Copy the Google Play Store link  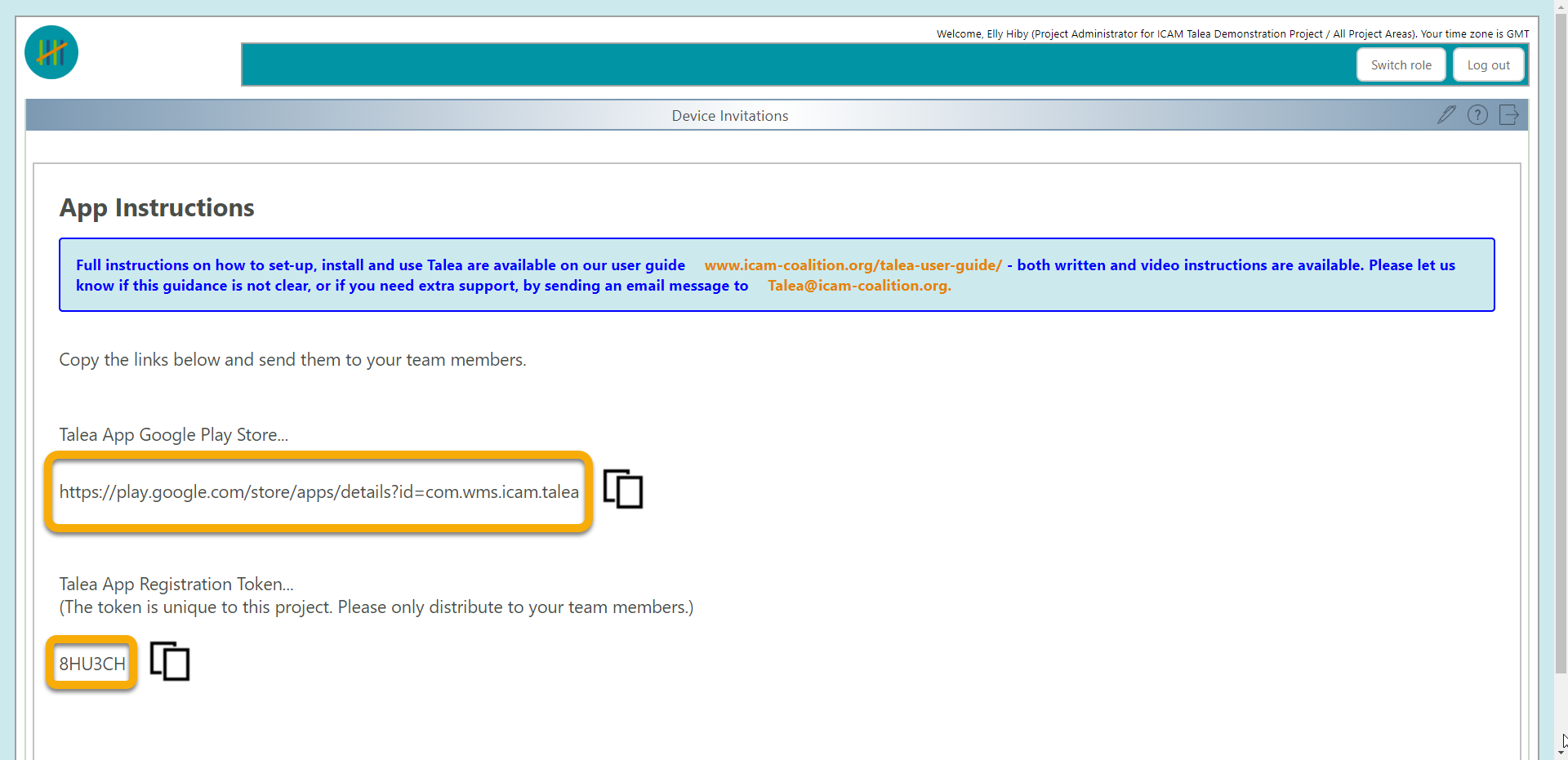[623, 489]
